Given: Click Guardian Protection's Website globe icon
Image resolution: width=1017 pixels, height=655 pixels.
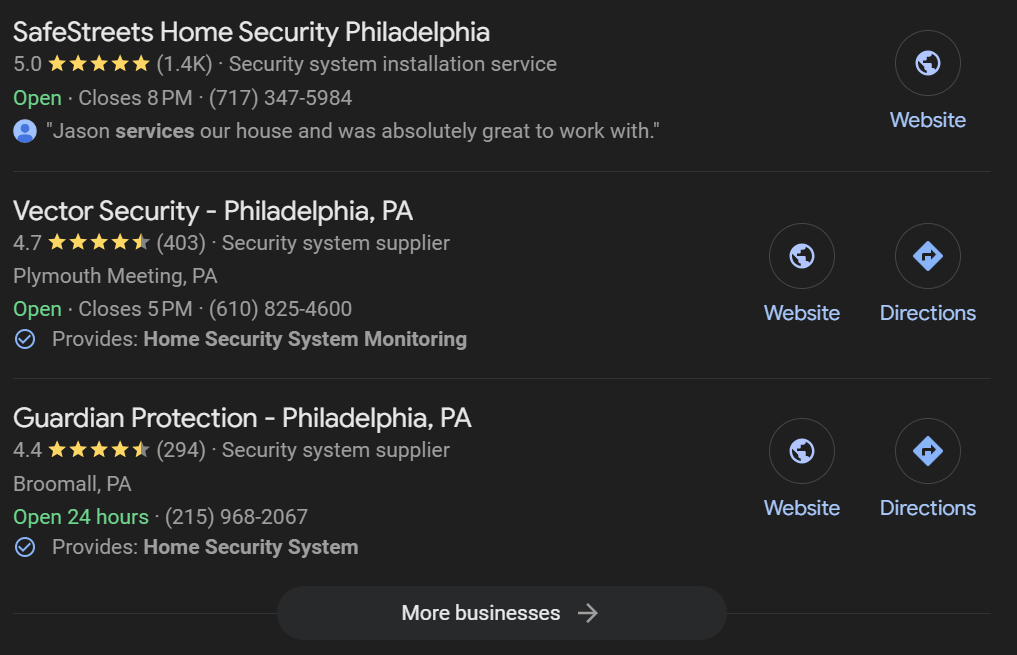Looking at the screenshot, I should click(801, 451).
